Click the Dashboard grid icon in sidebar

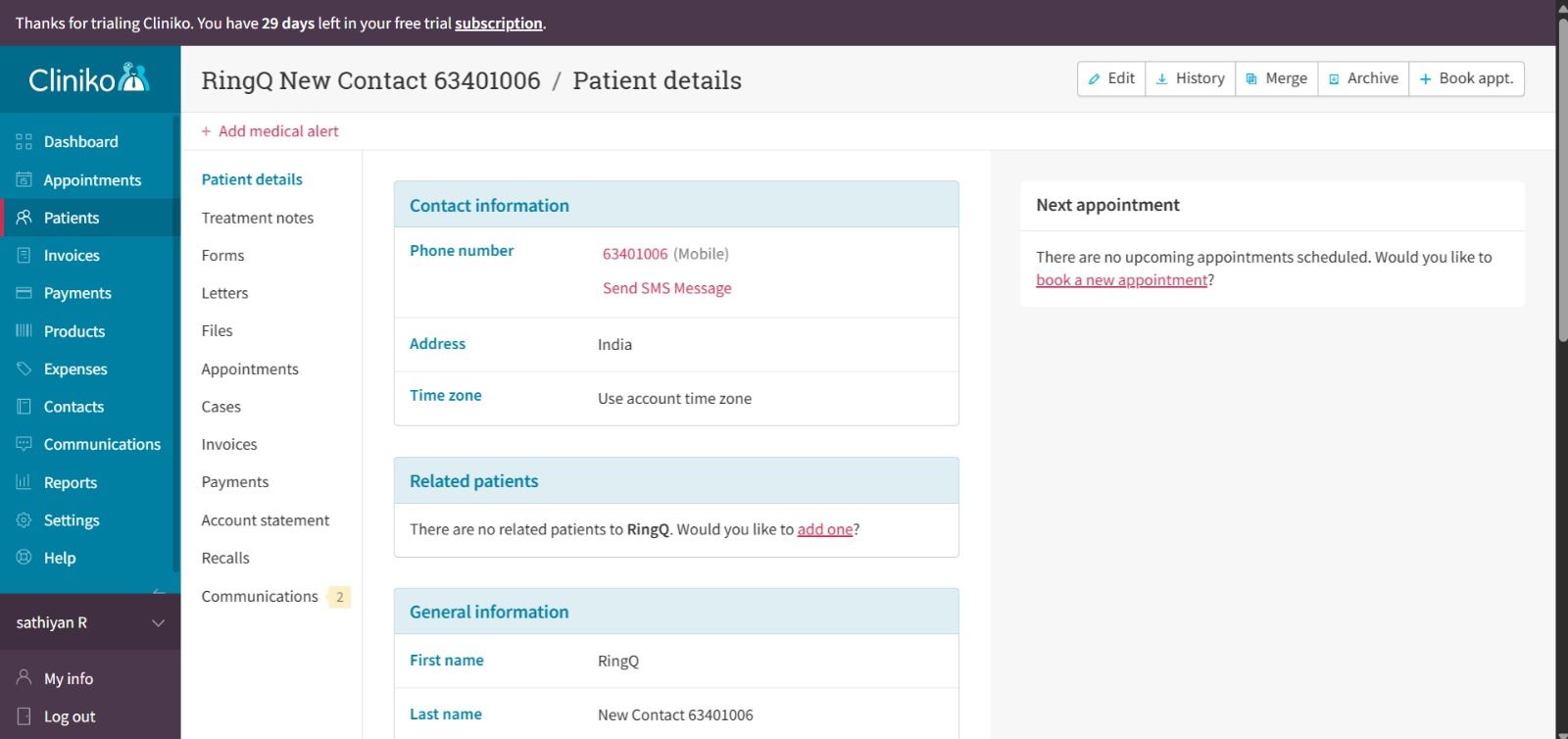[24, 142]
